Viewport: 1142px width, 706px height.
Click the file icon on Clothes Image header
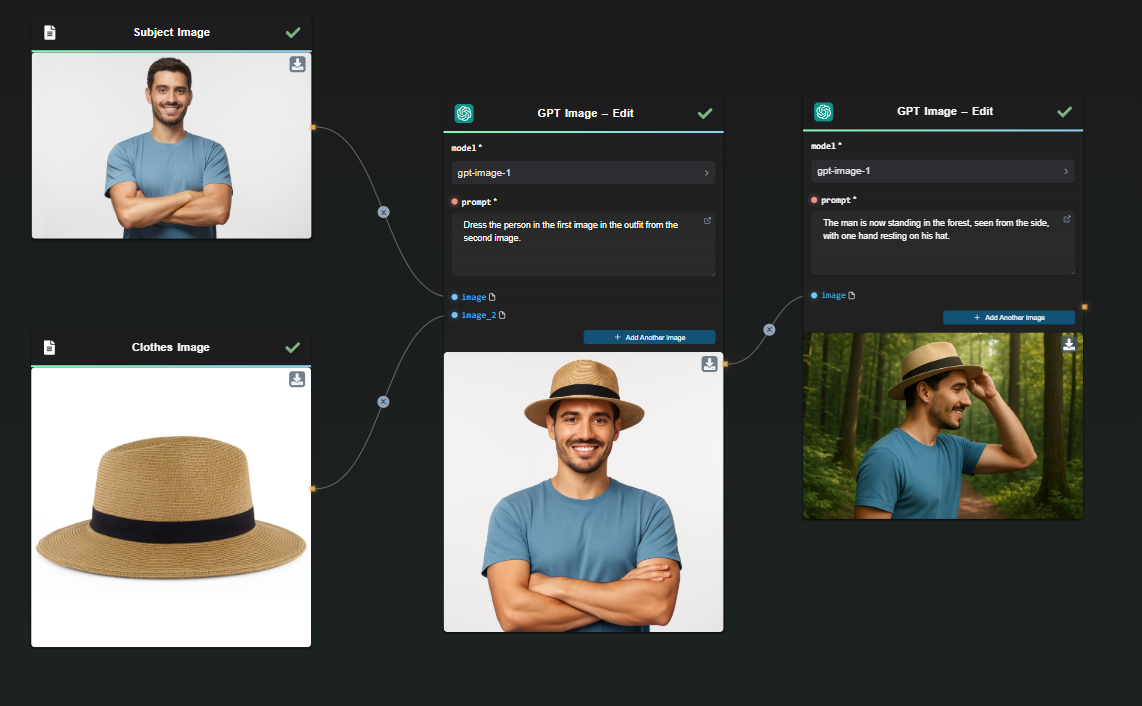[50, 348]
